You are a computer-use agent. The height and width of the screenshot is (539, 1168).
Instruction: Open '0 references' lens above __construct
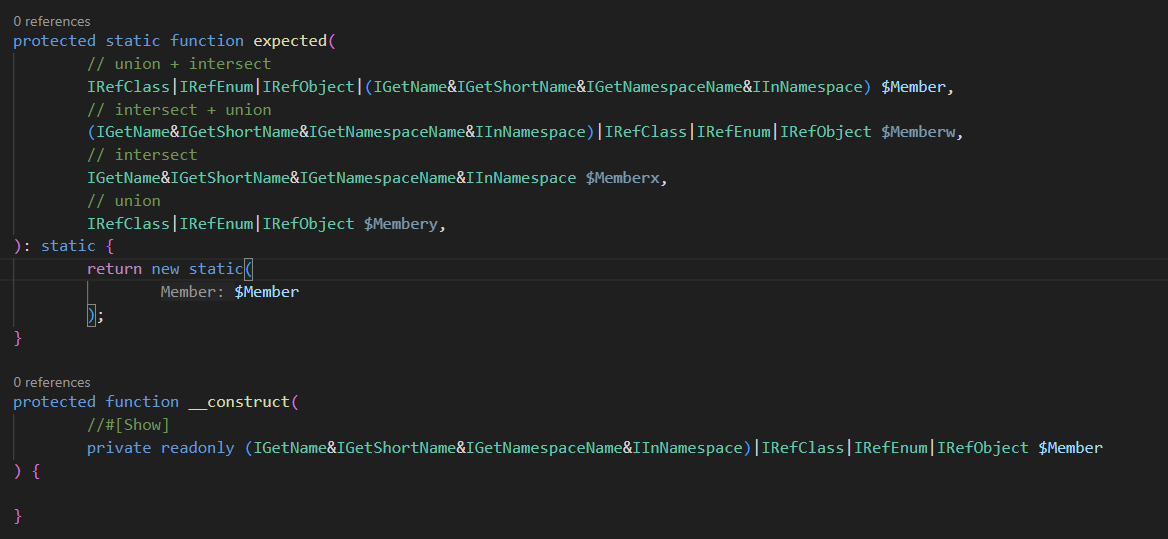[x=51, y=382]
